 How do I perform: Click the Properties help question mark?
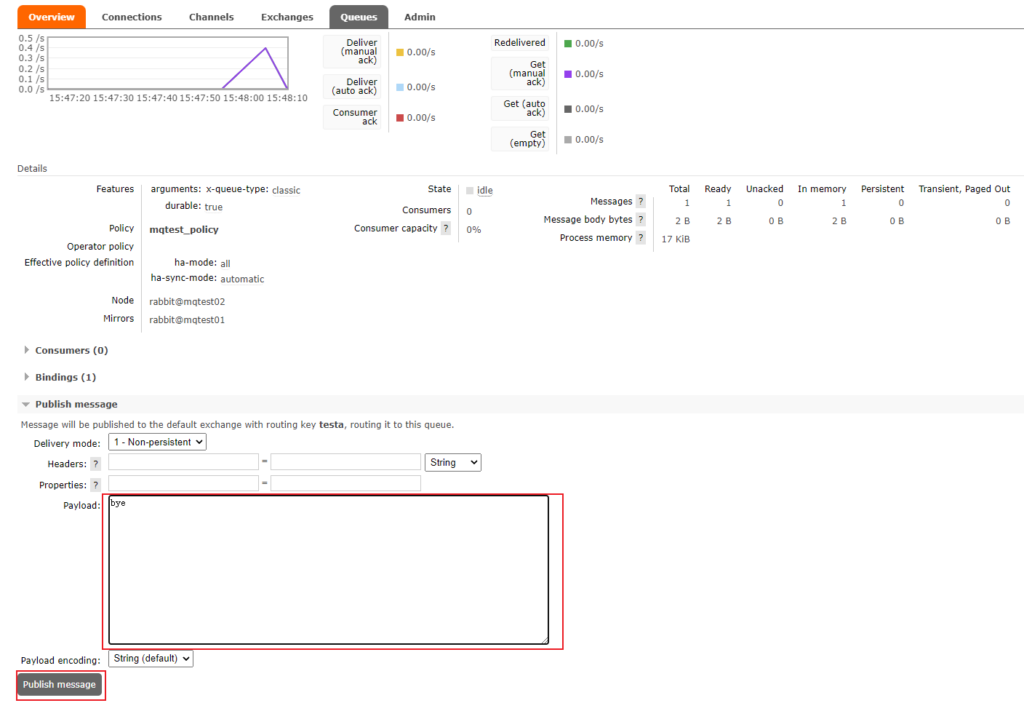[96, 485]
